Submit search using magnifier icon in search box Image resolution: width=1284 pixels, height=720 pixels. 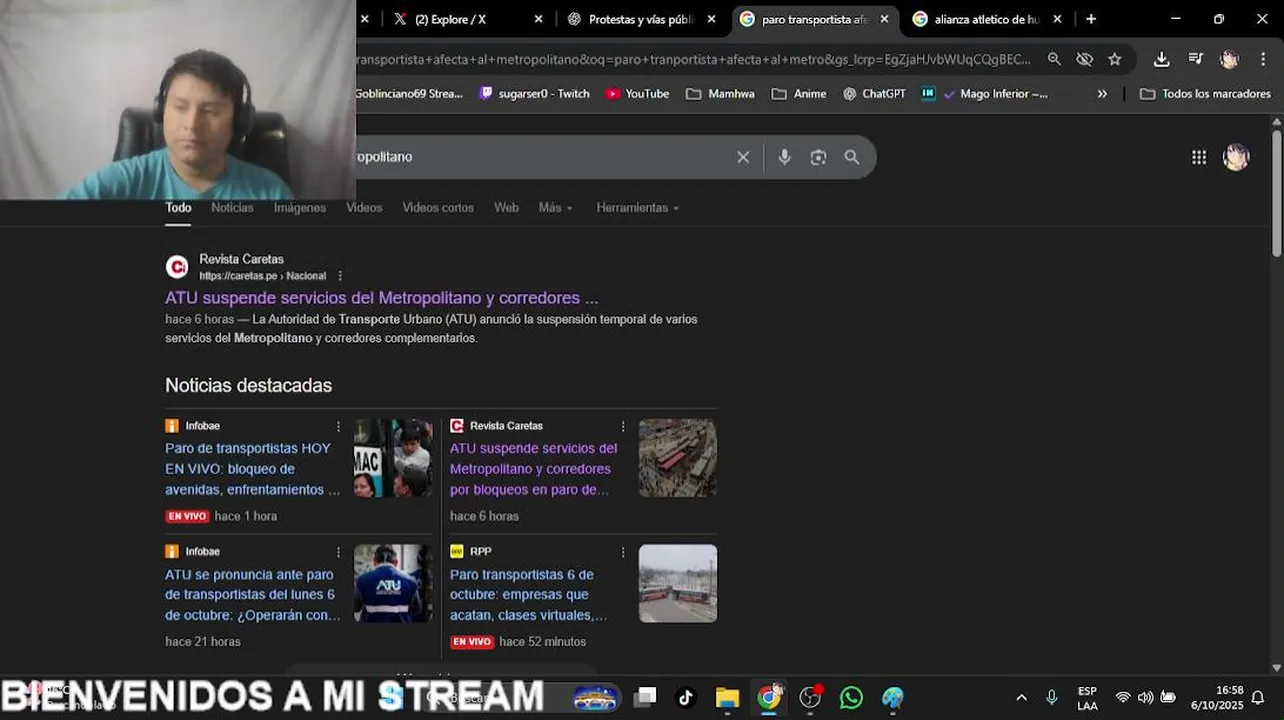[852, 157]
